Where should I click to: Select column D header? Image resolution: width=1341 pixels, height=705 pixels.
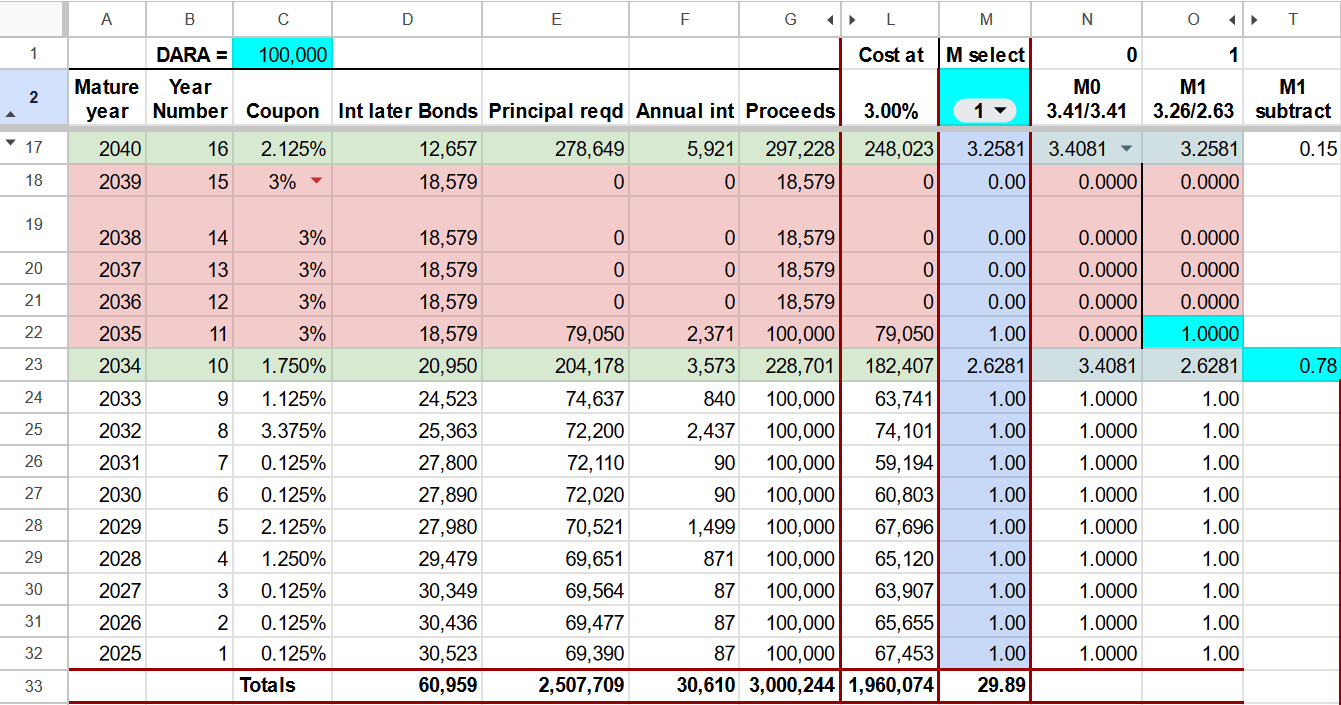pyautogui.click(x=407, y=19)
